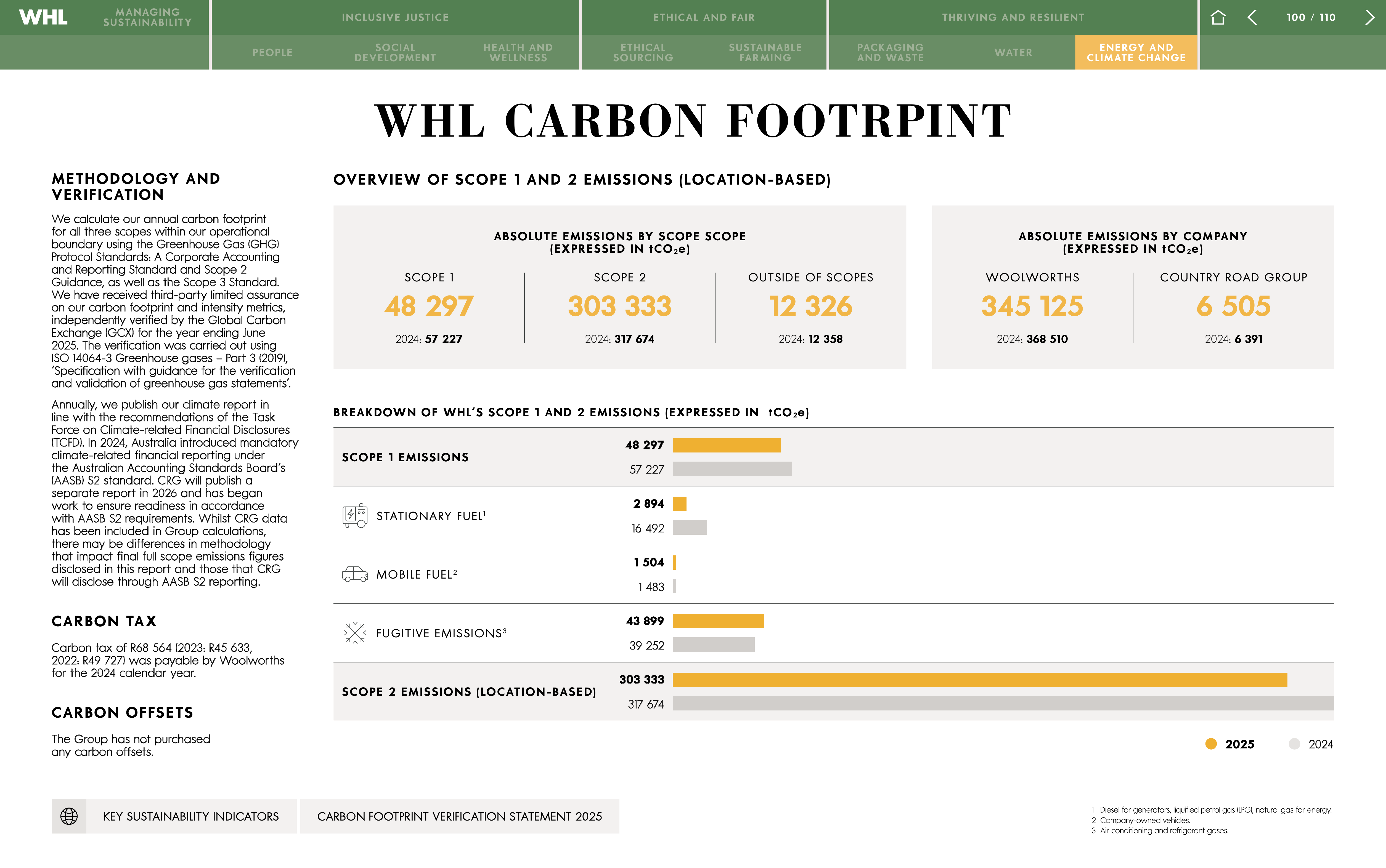Click the yellow Scope 2 emissions bar
This screenshot has width=1386, height=868.
[x=980, y=680]
